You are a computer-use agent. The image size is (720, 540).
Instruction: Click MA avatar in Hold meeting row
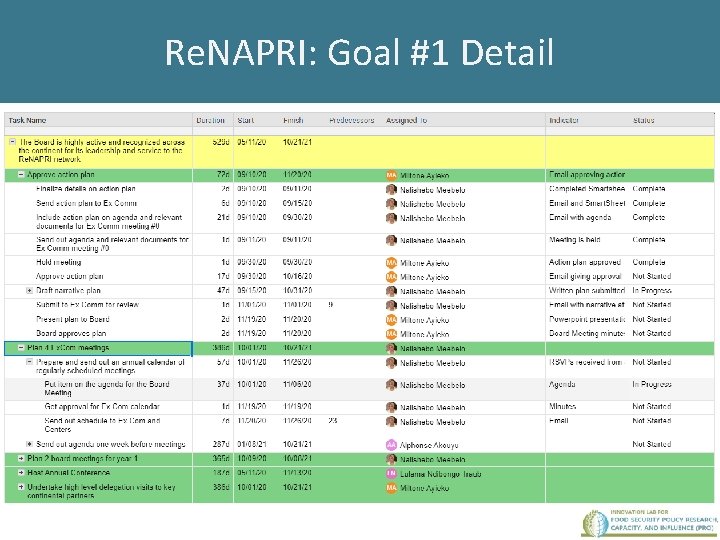point(391,263)
